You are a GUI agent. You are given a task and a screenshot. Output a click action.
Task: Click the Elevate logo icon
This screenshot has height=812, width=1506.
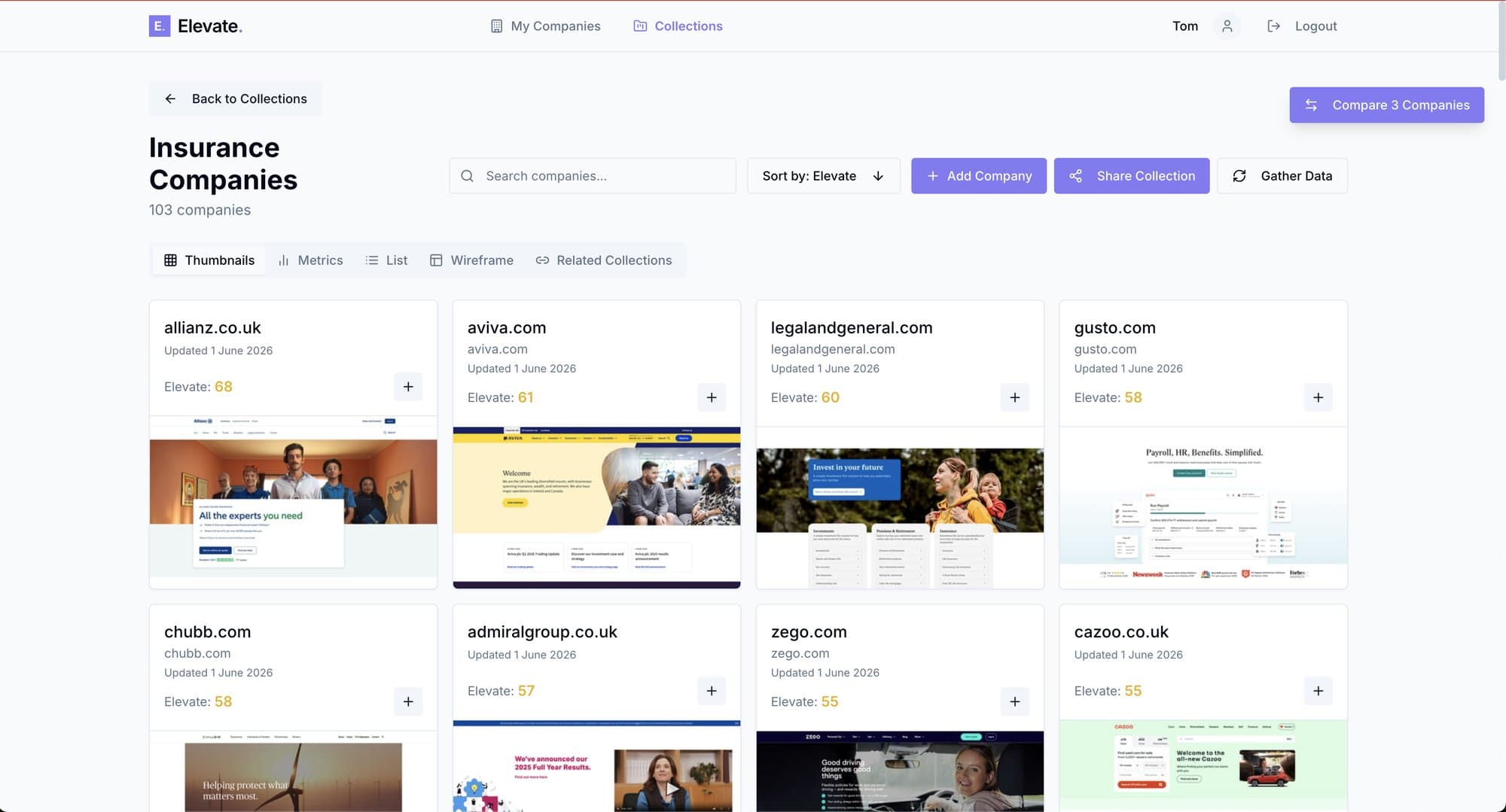[x=160, y=26]
